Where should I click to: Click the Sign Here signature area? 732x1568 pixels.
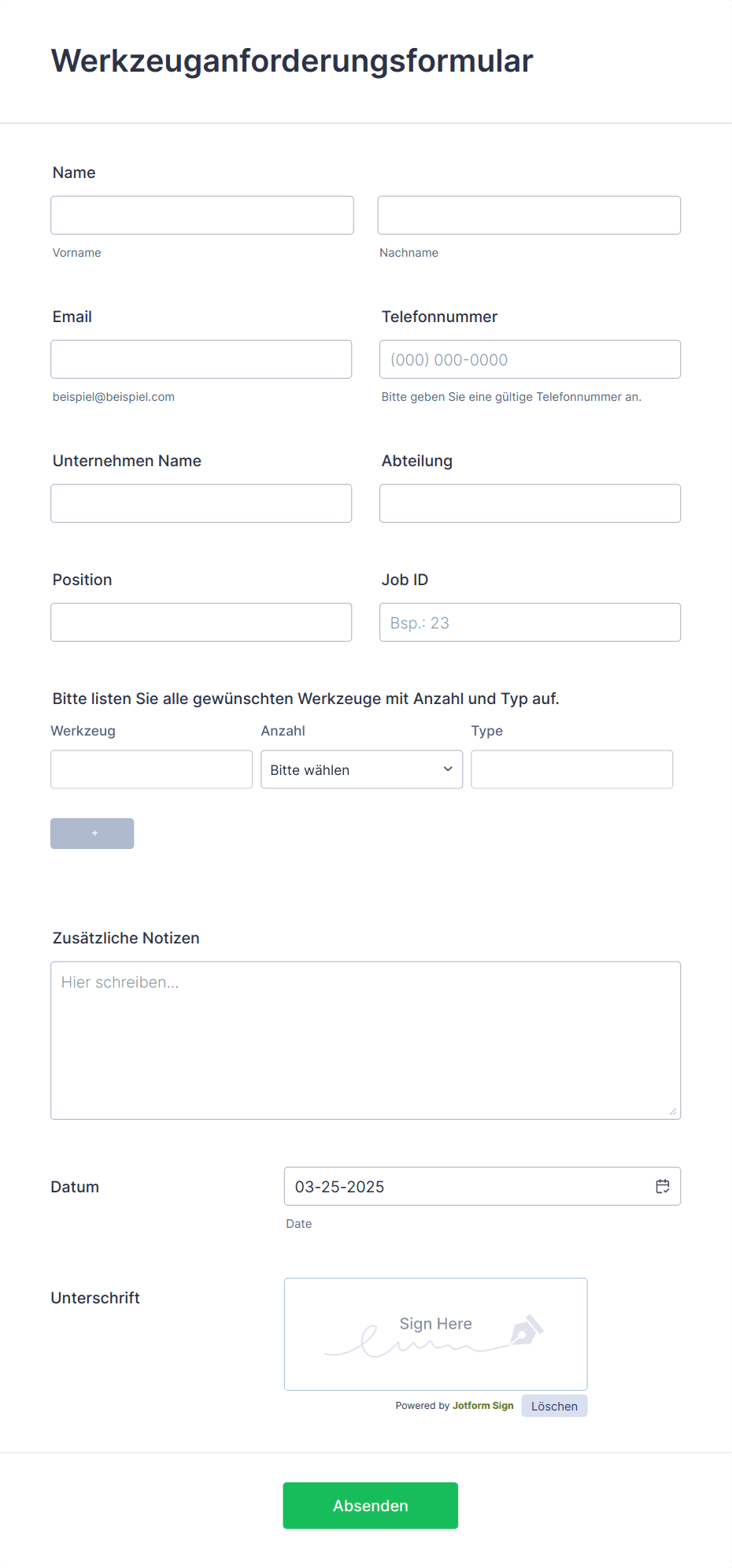[435, 1334]
